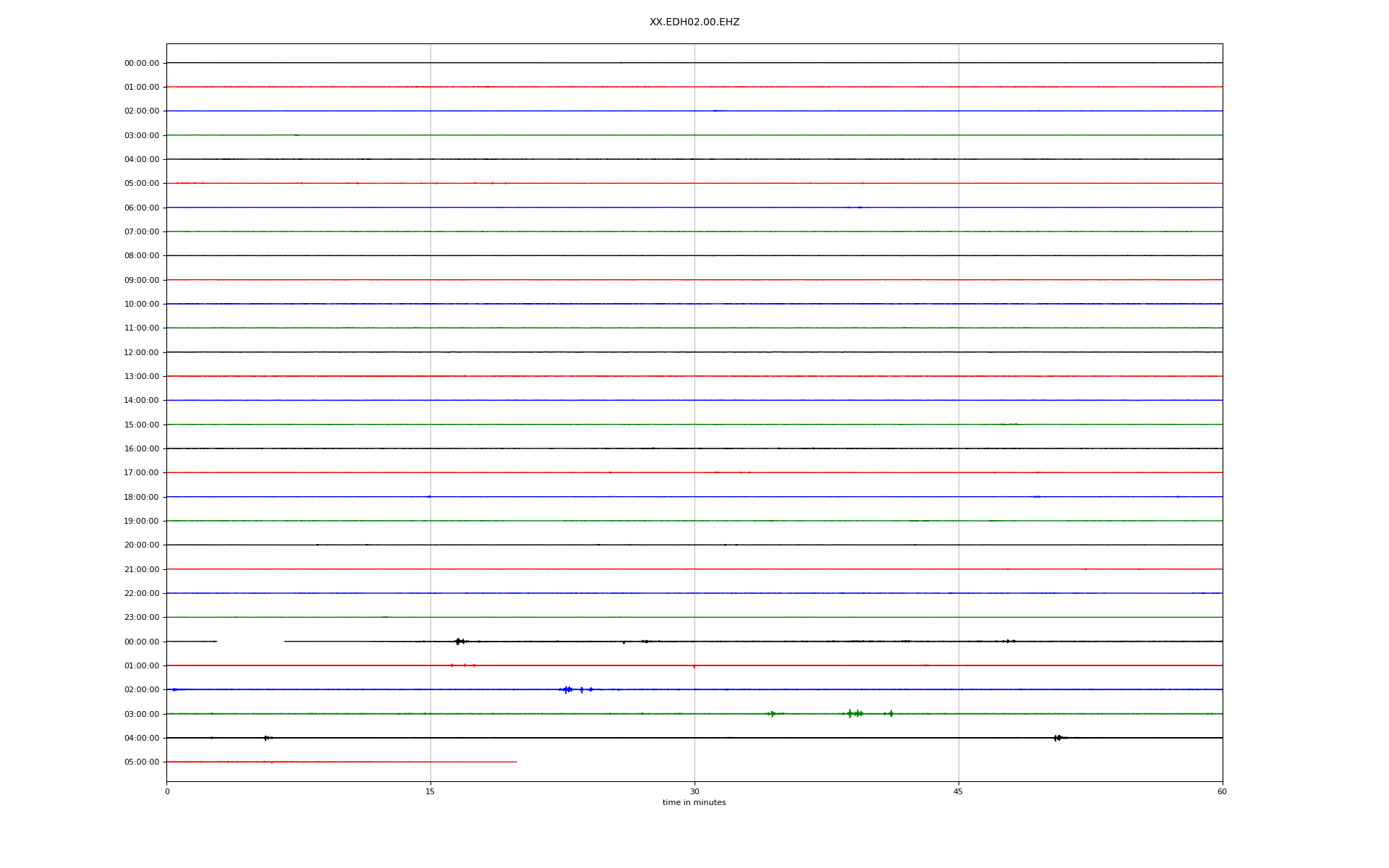Image resolution: width=1389 pixels, height=868 pixels.
Task: Click the end of the last red trace
Action: pyautogui.click(x=516, y=762)
